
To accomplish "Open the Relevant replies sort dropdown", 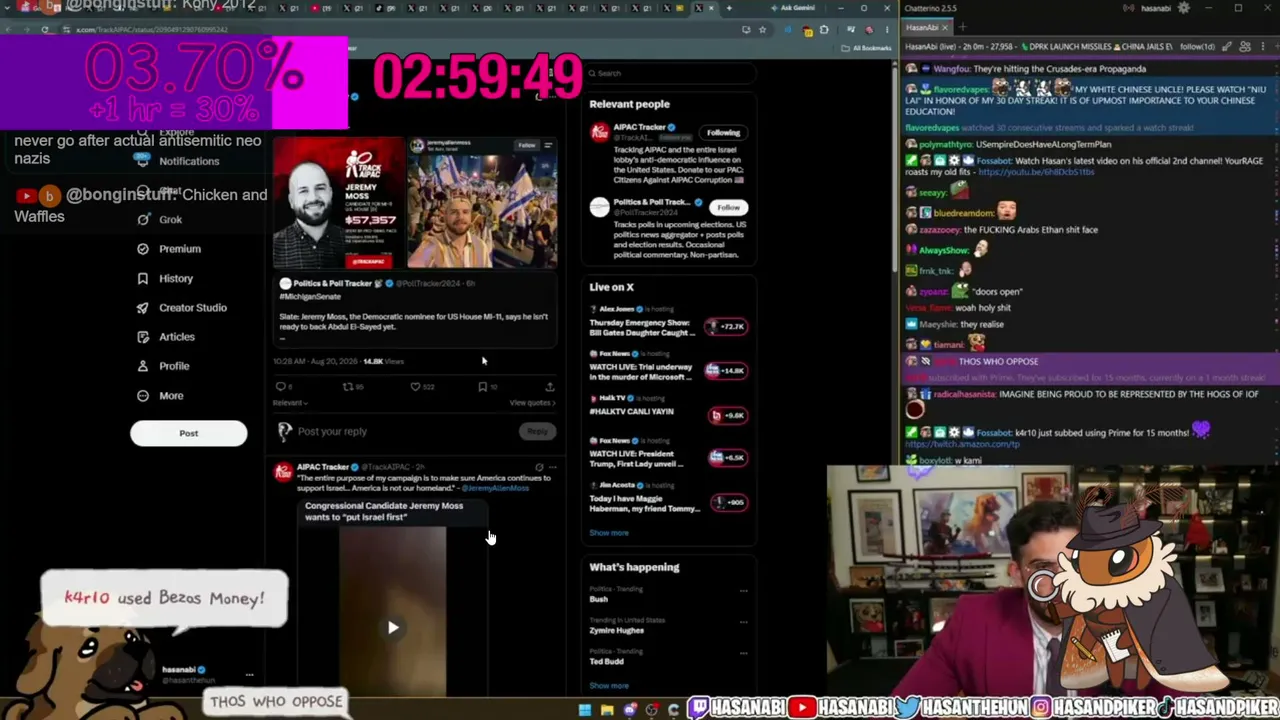I will click(290, 403).
